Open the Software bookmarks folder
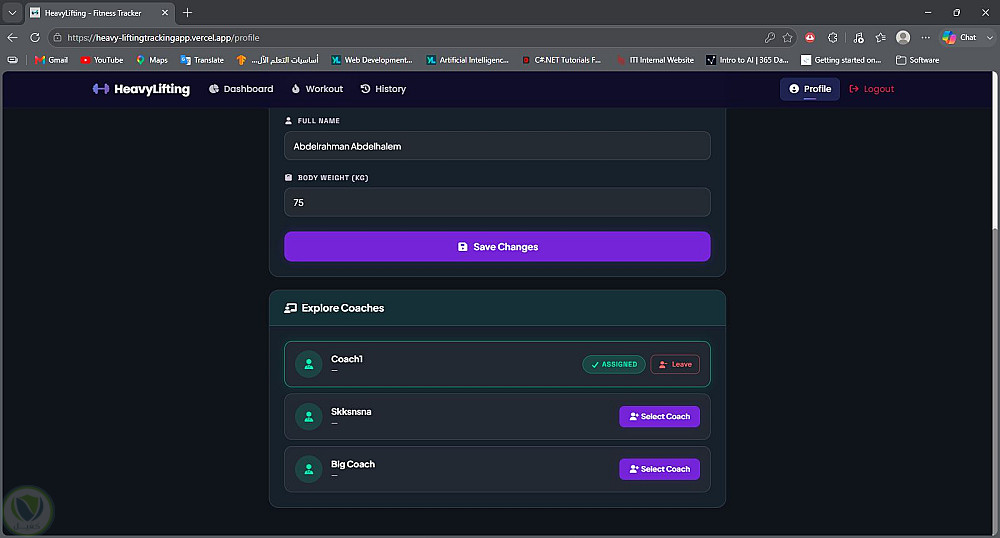 918,60
